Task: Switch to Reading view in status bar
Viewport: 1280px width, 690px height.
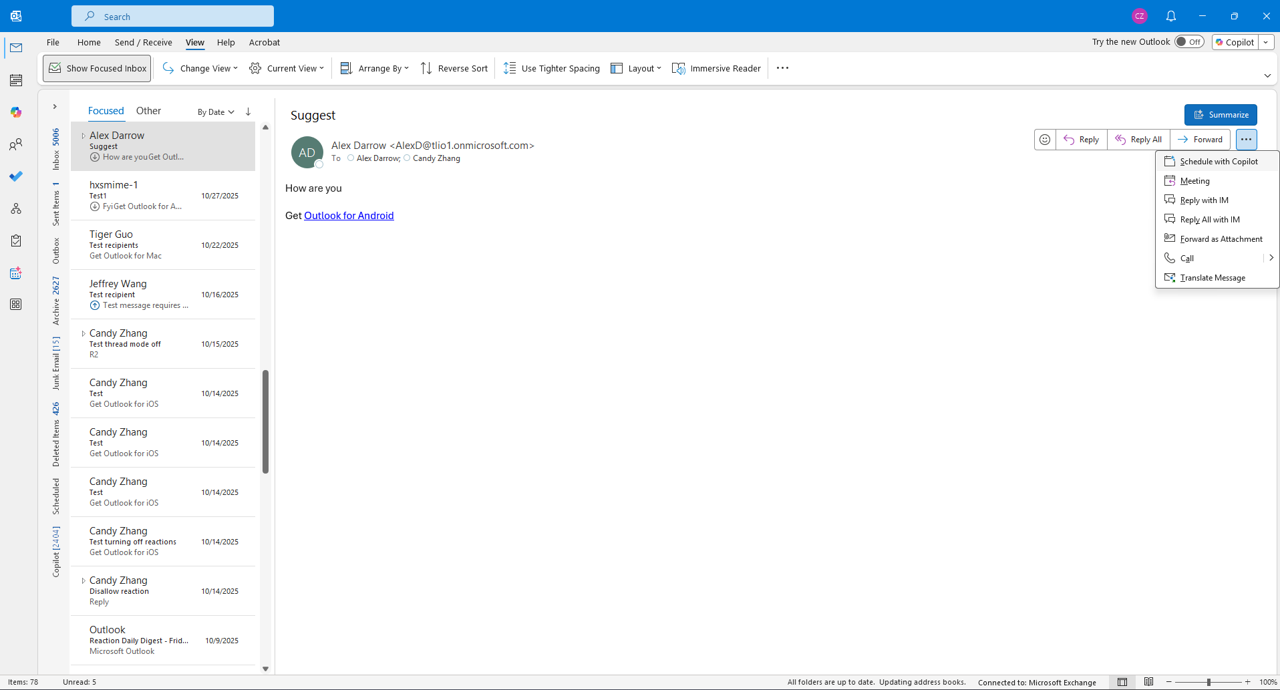Action: click(1149, 682)
